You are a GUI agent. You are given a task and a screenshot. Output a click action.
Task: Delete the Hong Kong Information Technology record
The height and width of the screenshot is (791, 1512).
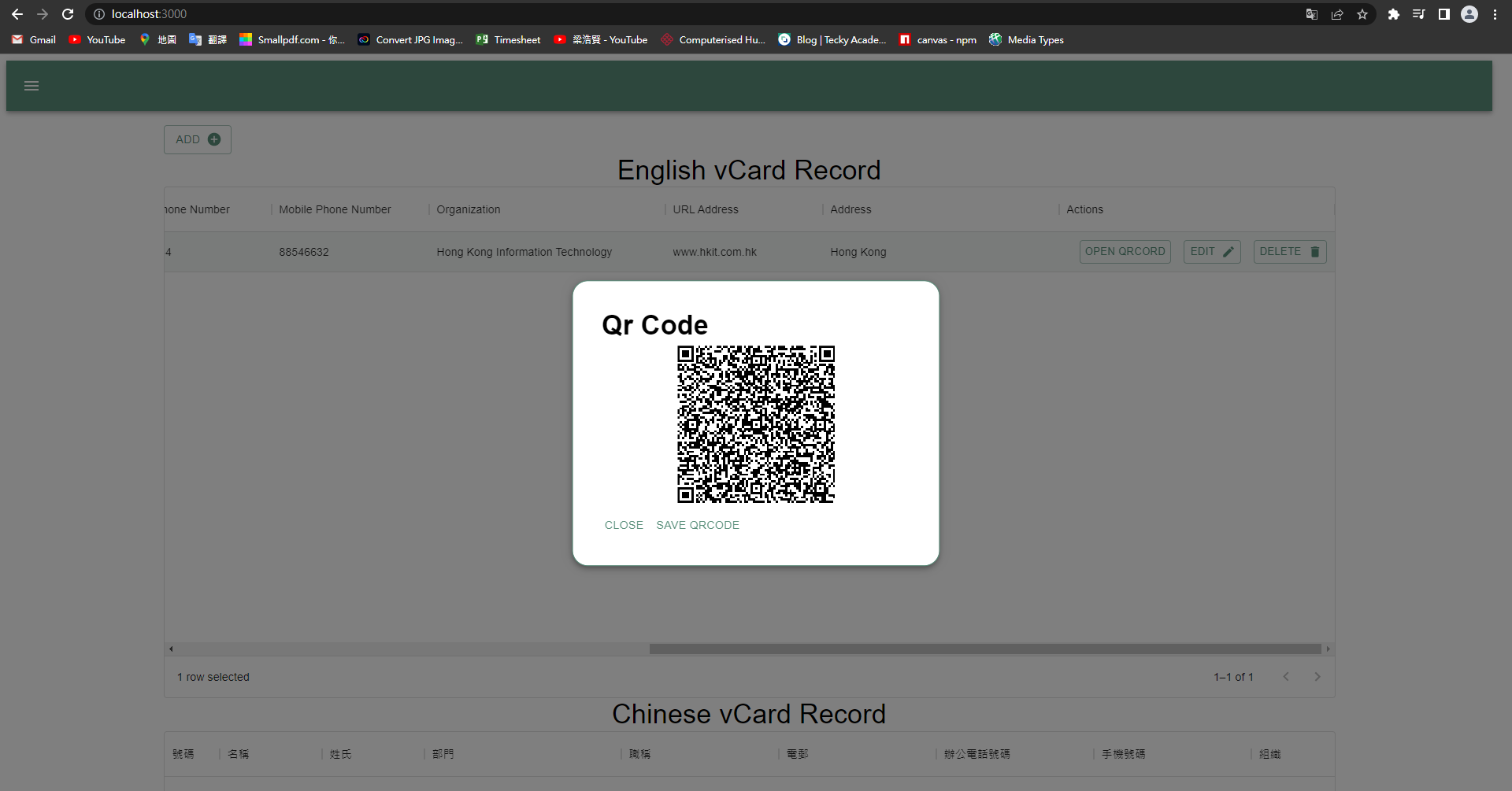pyautogui.click(x=1290, y=252)
